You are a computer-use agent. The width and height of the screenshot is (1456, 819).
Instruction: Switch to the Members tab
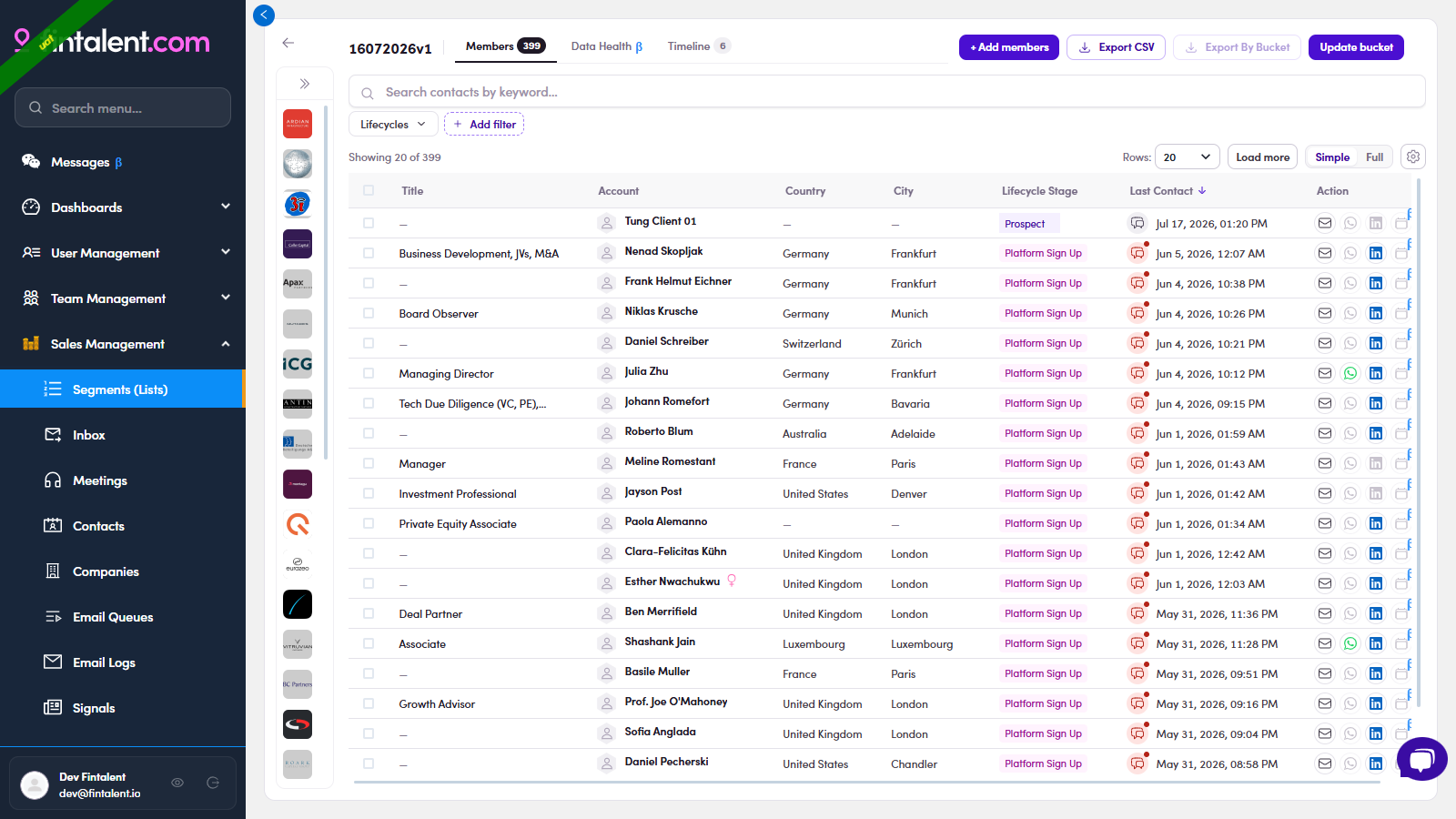[x=505, y=46]
